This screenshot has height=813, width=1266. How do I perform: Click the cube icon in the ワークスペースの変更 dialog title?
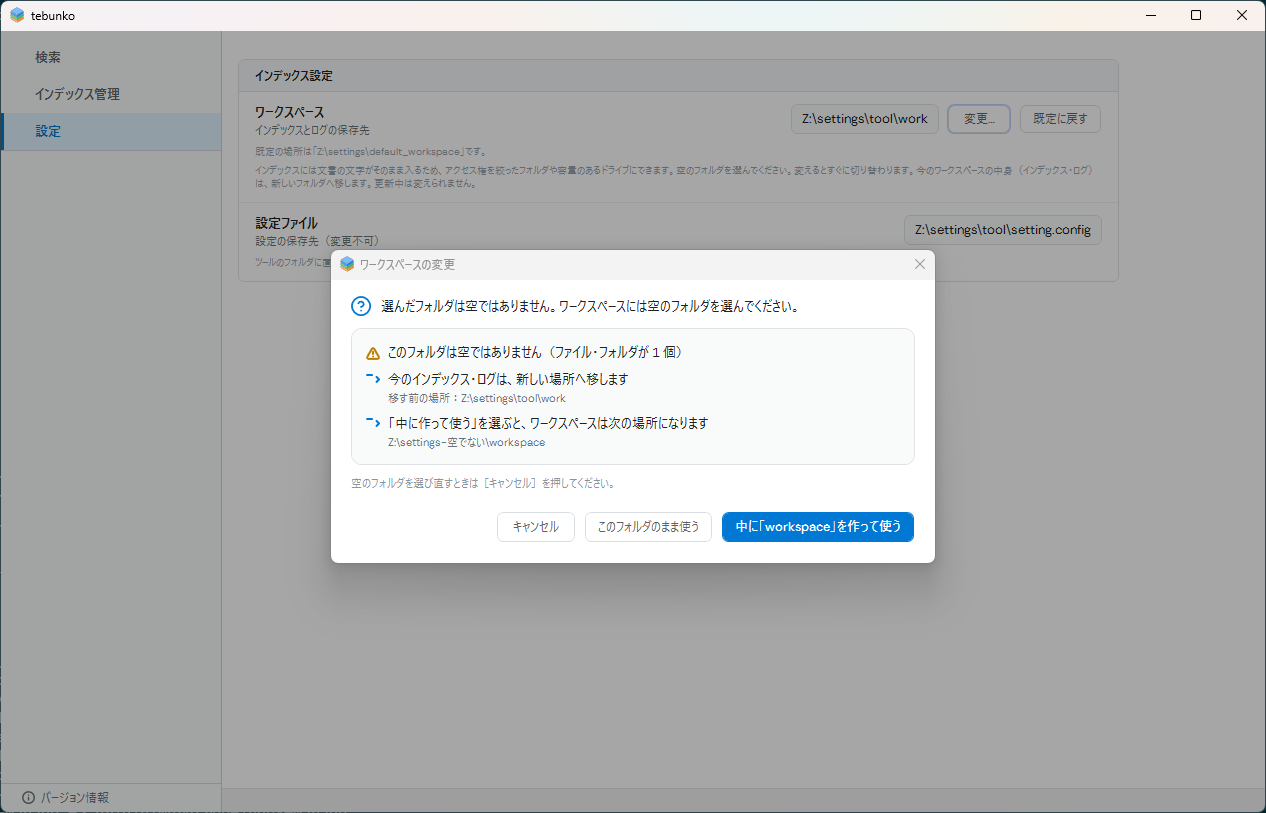click(x=347, y=264)
